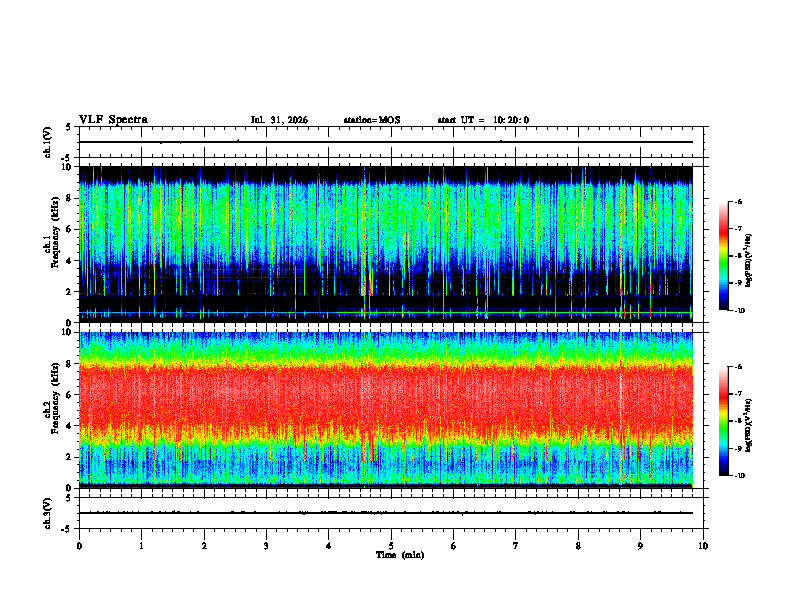Click the ch.2 frequency axis "4" tick label
This screenshot has height=612, width=792.
[69, 426]
